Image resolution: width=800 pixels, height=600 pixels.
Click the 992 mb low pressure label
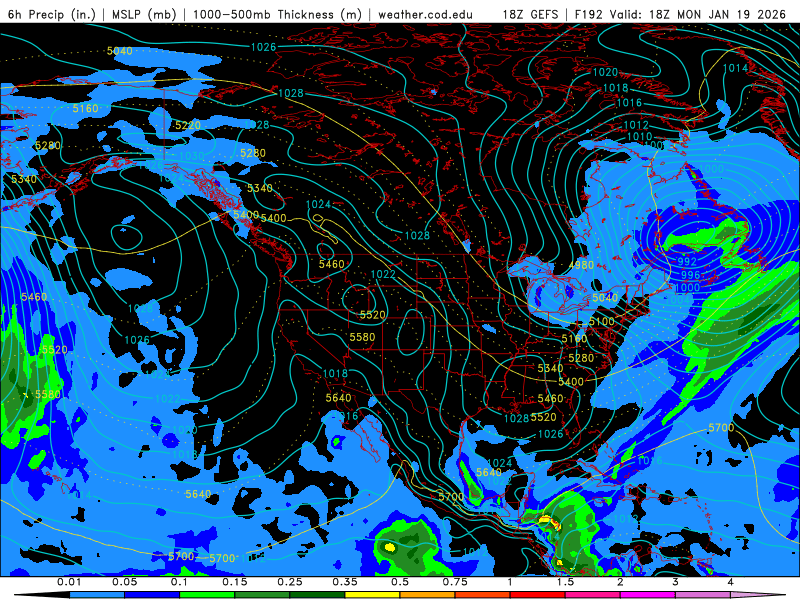[687, 261]
